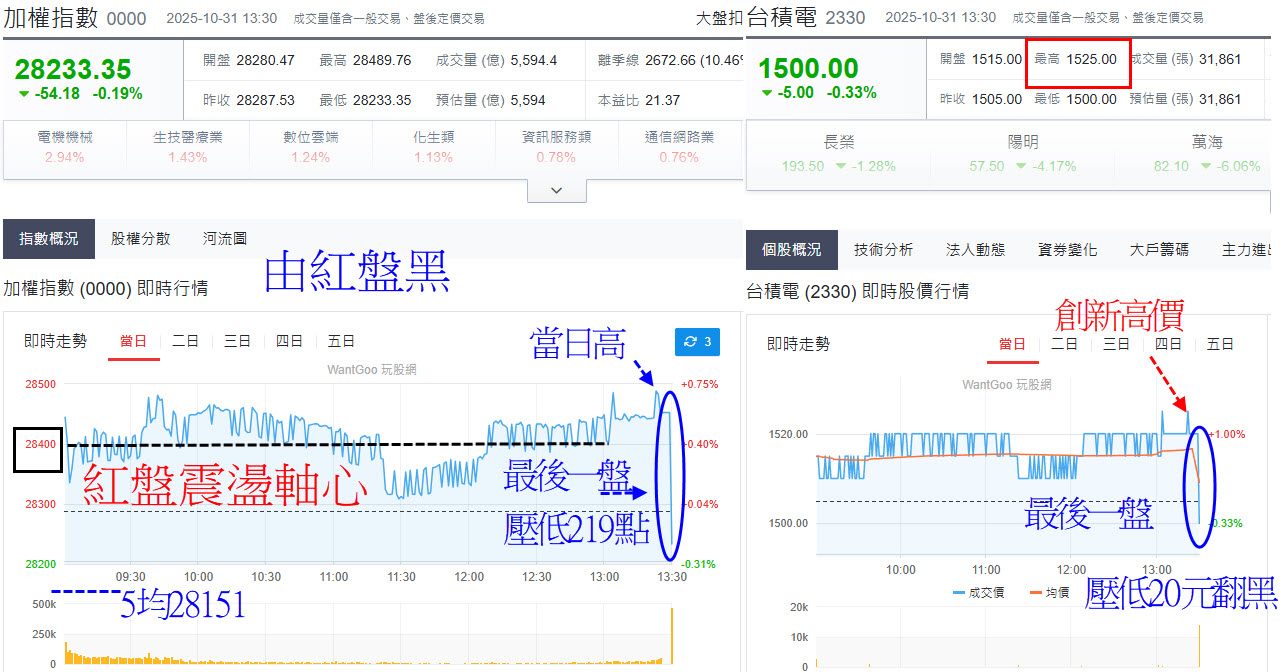Screen dimensions: 1283x672
Task: Click the closing volume spike bar on index chart
Action: point(672,637)
